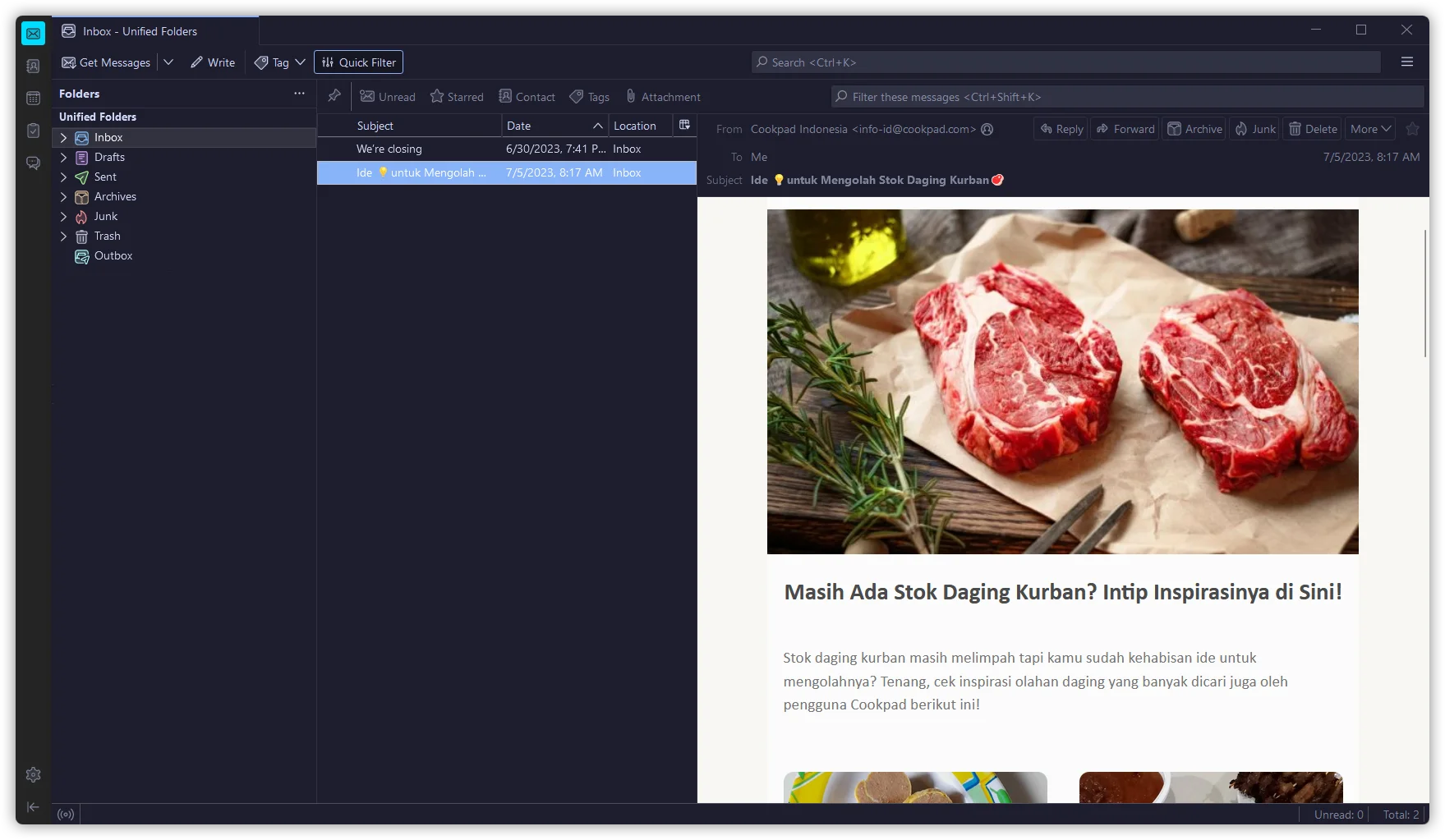
Task: Star the open message
Action: [1412, 129]
